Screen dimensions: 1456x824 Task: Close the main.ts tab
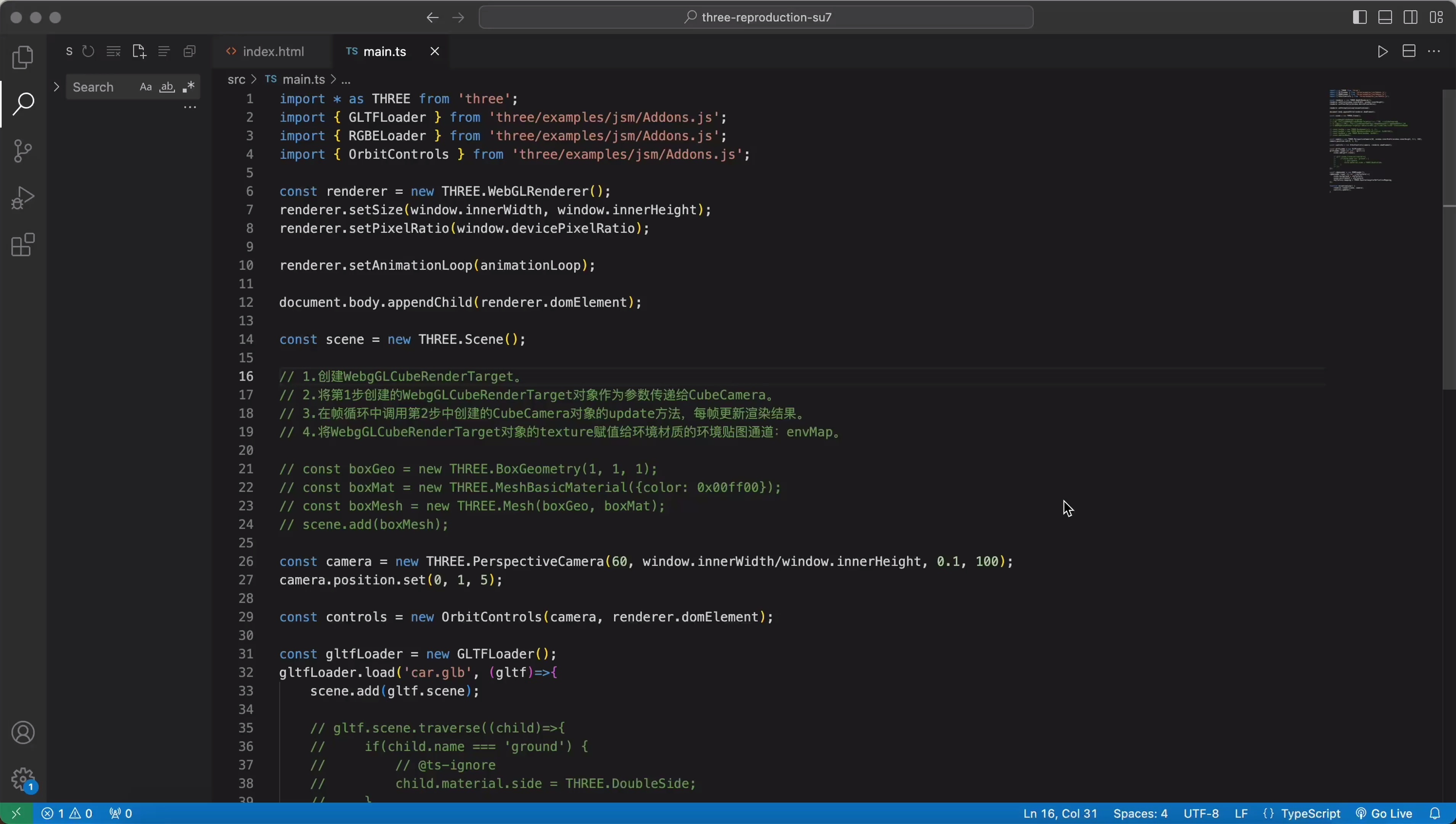pyautogui.click(x=434, y=51)
